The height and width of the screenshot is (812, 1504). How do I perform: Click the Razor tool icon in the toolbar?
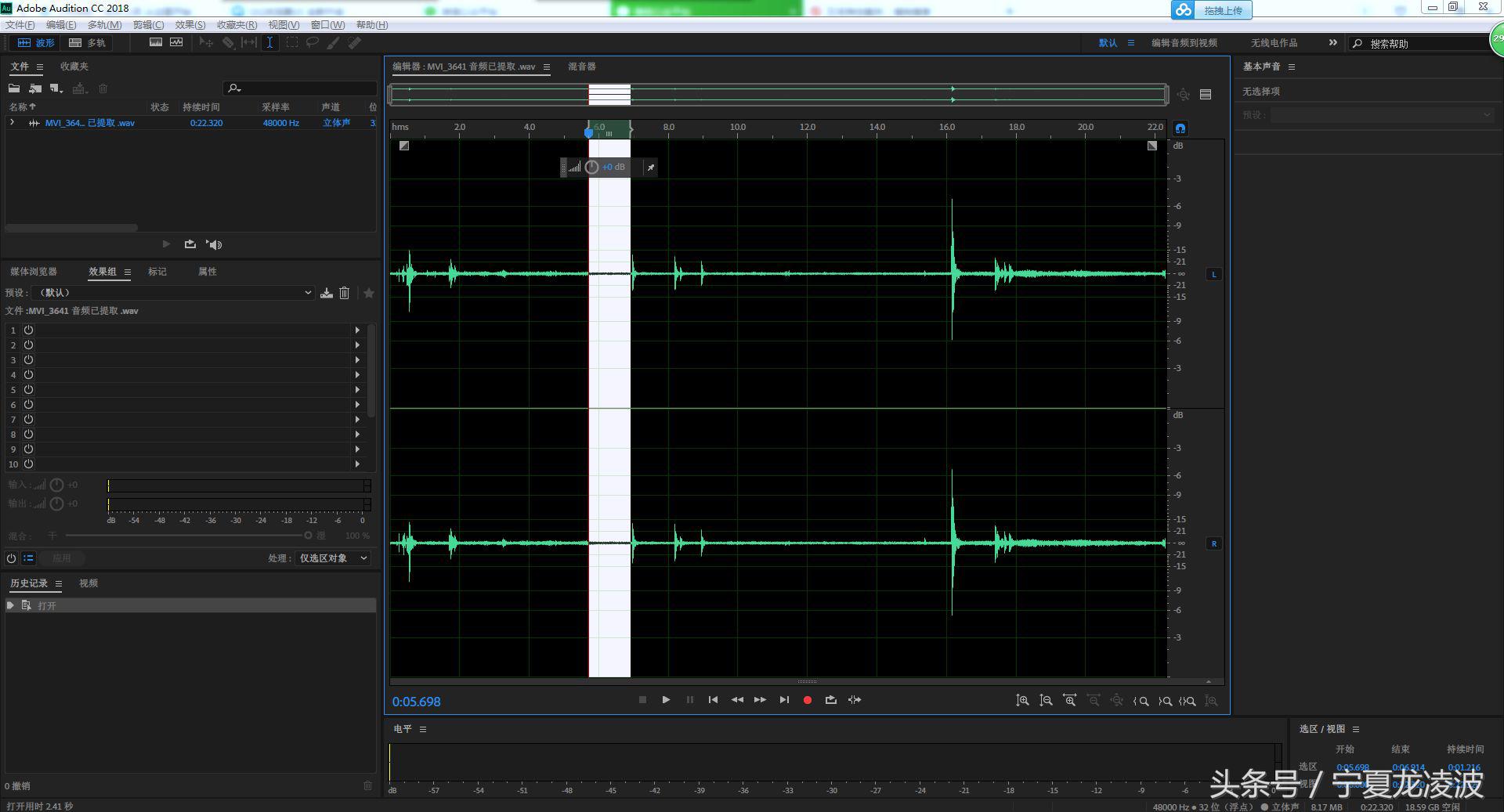click(228, 43)
